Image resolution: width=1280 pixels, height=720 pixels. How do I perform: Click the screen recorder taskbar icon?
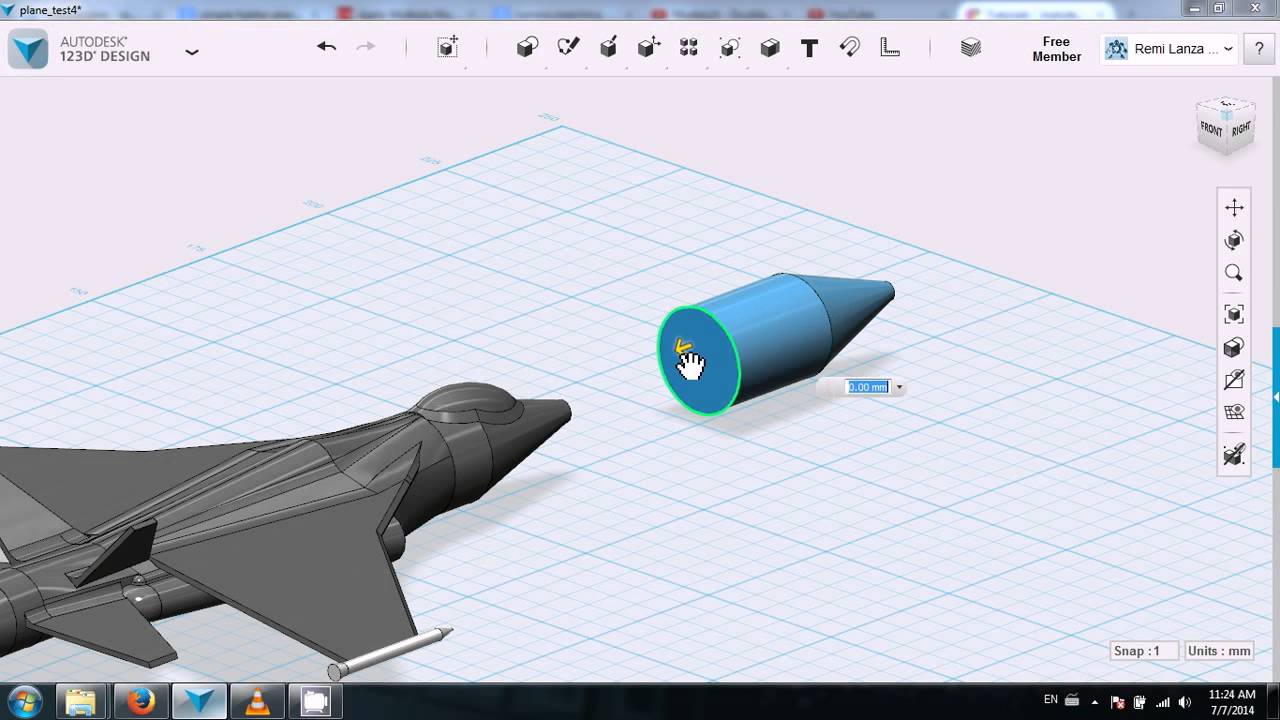pyautogui.click(x=315, y=702)
